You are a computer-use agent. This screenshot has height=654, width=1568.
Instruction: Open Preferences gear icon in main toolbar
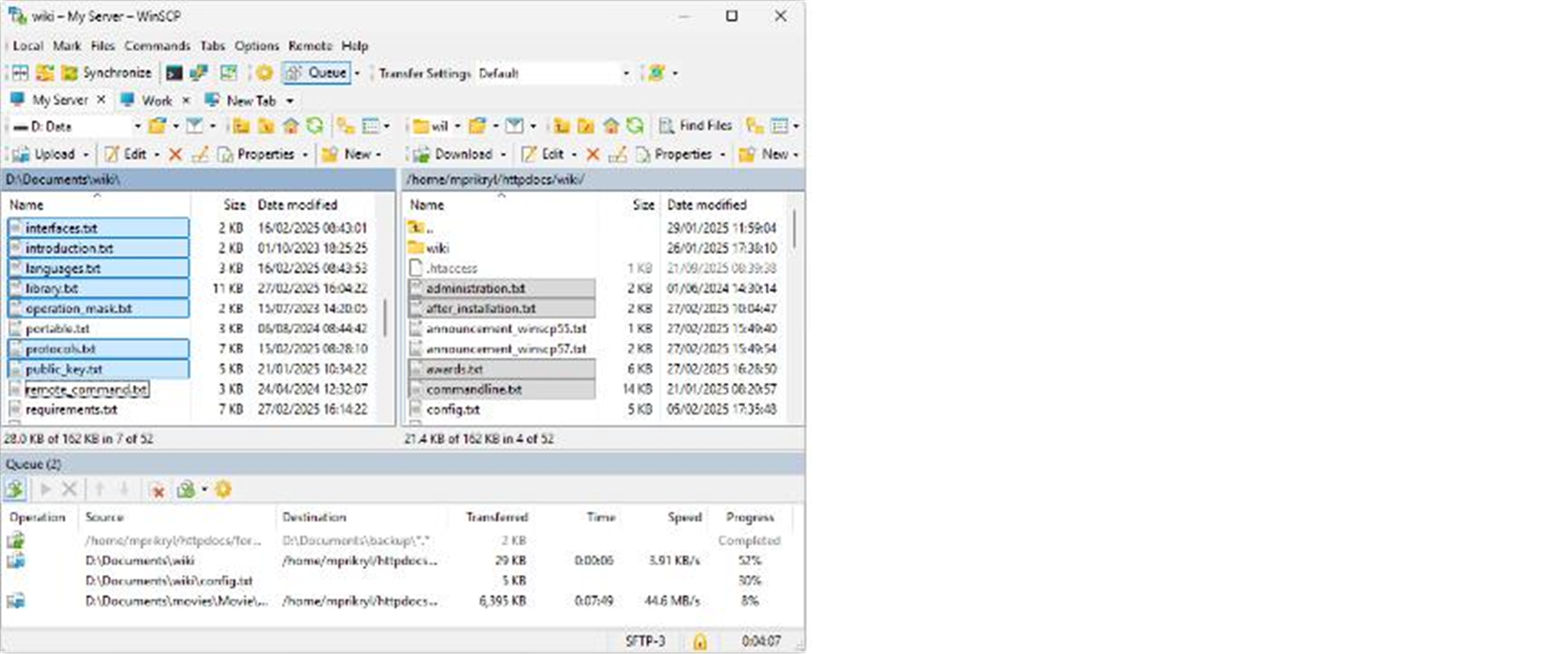point(264,72)
